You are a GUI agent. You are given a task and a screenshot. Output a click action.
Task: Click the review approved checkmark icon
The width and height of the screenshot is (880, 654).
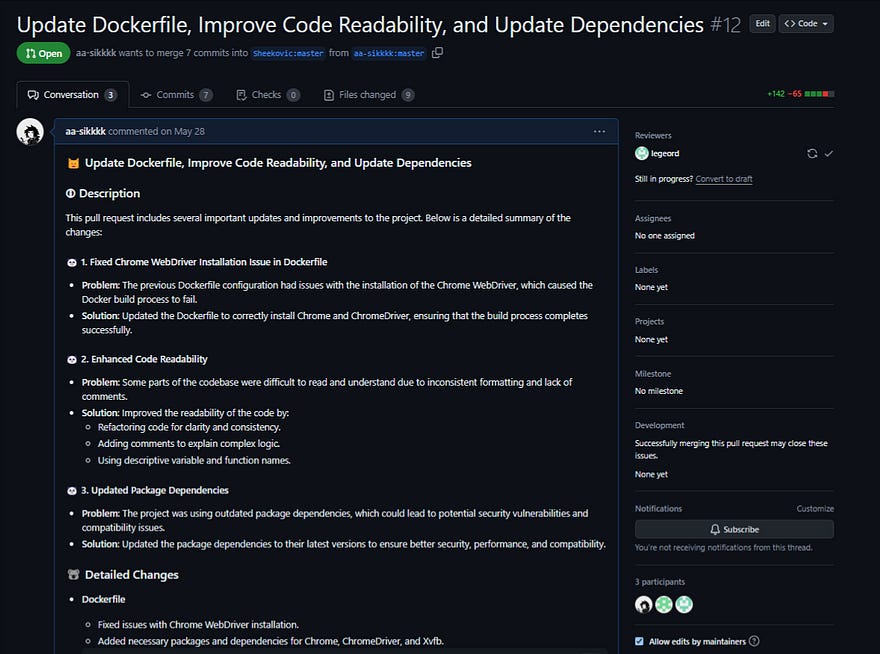tap(828, 153)
